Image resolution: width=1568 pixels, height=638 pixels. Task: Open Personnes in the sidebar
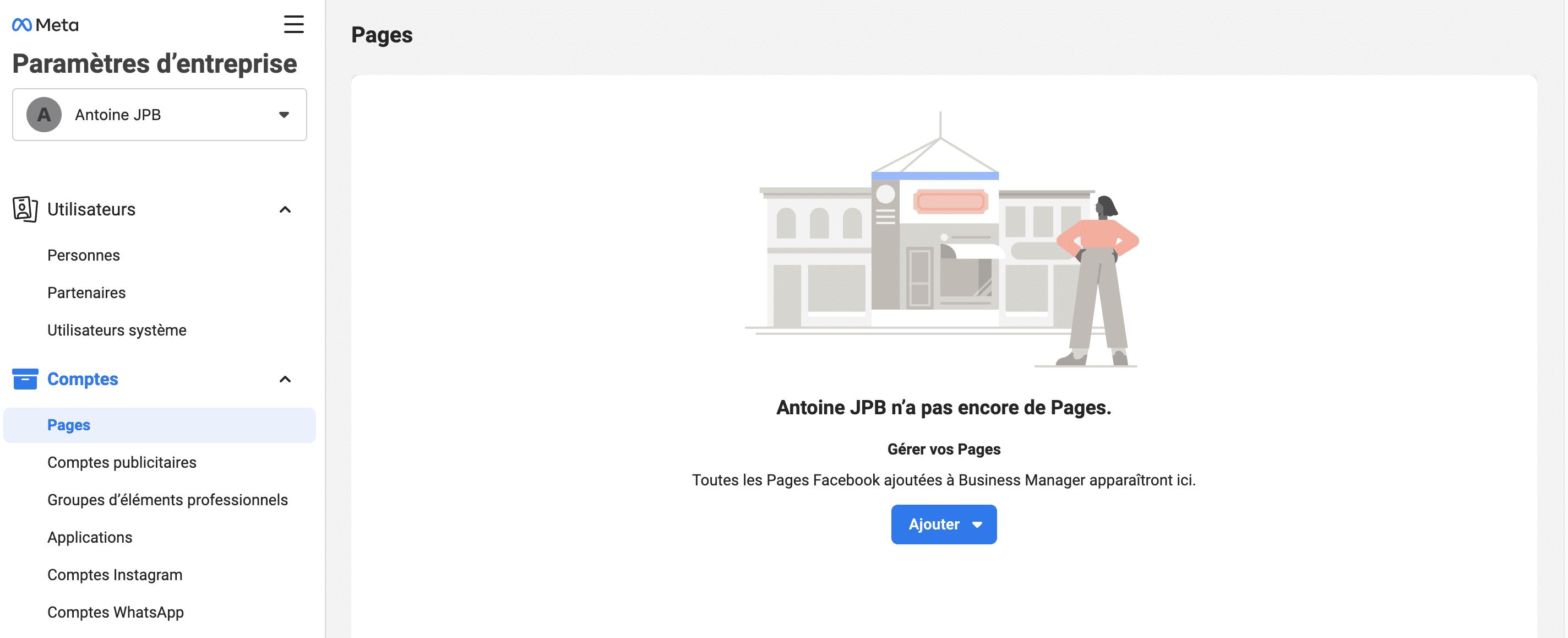pos(83,255)
